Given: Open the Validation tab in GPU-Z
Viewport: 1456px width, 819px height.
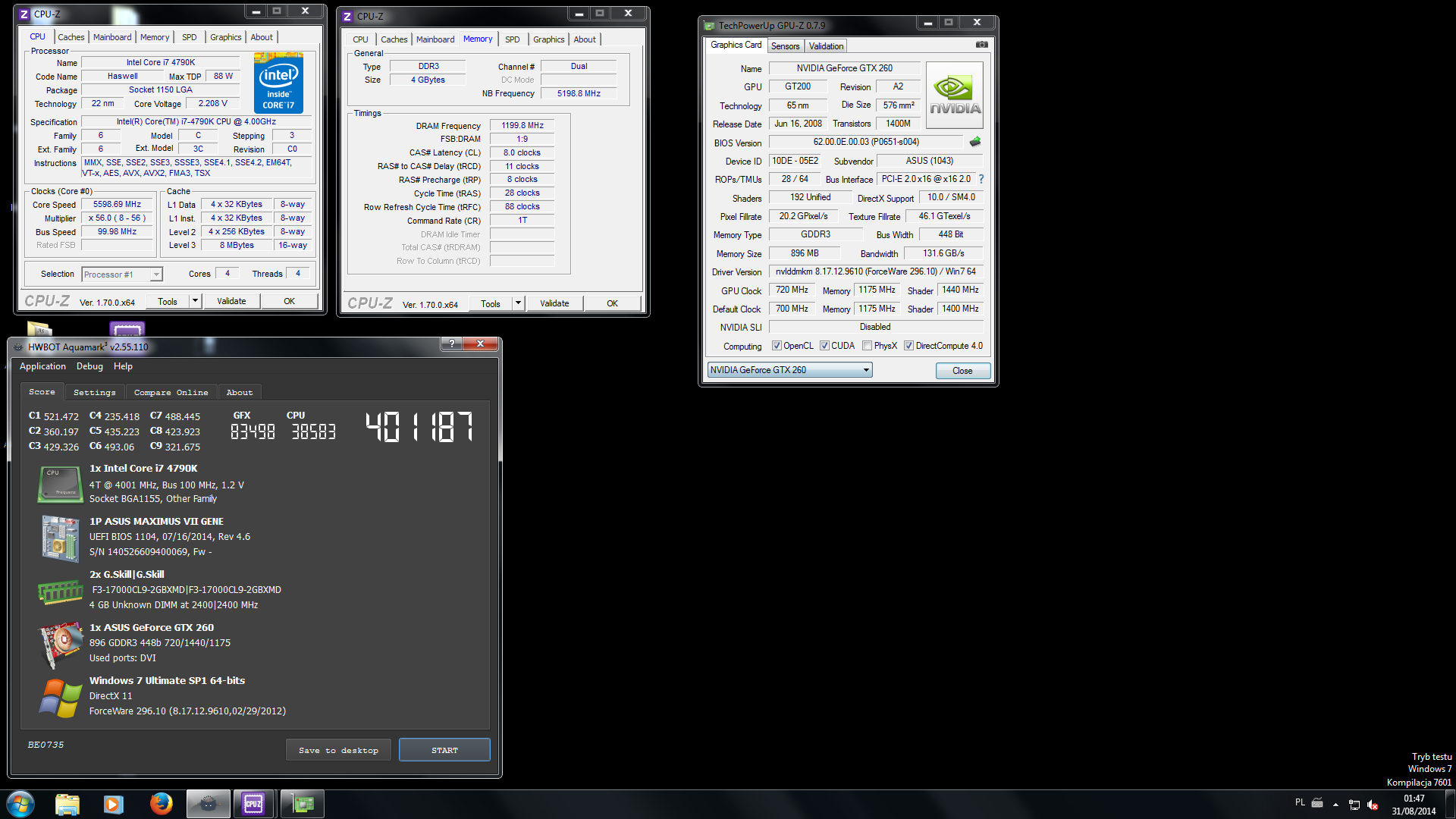Looking at the screenshot, I should pyautogui.click(x=826, y=46).
